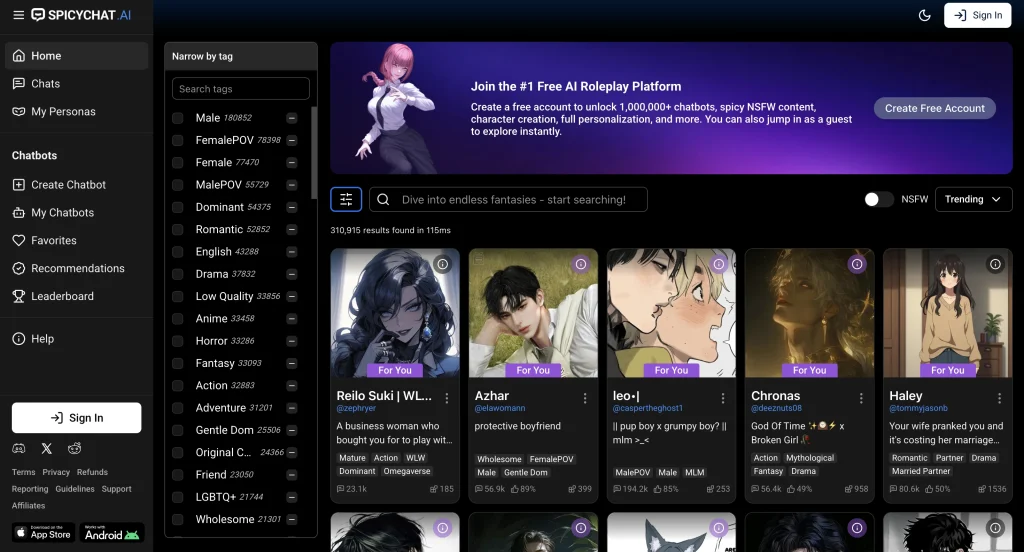This screenshot has height=552, width=1024.
Task: Check the Female tag checkbox
Action: [x=178, y=163]
